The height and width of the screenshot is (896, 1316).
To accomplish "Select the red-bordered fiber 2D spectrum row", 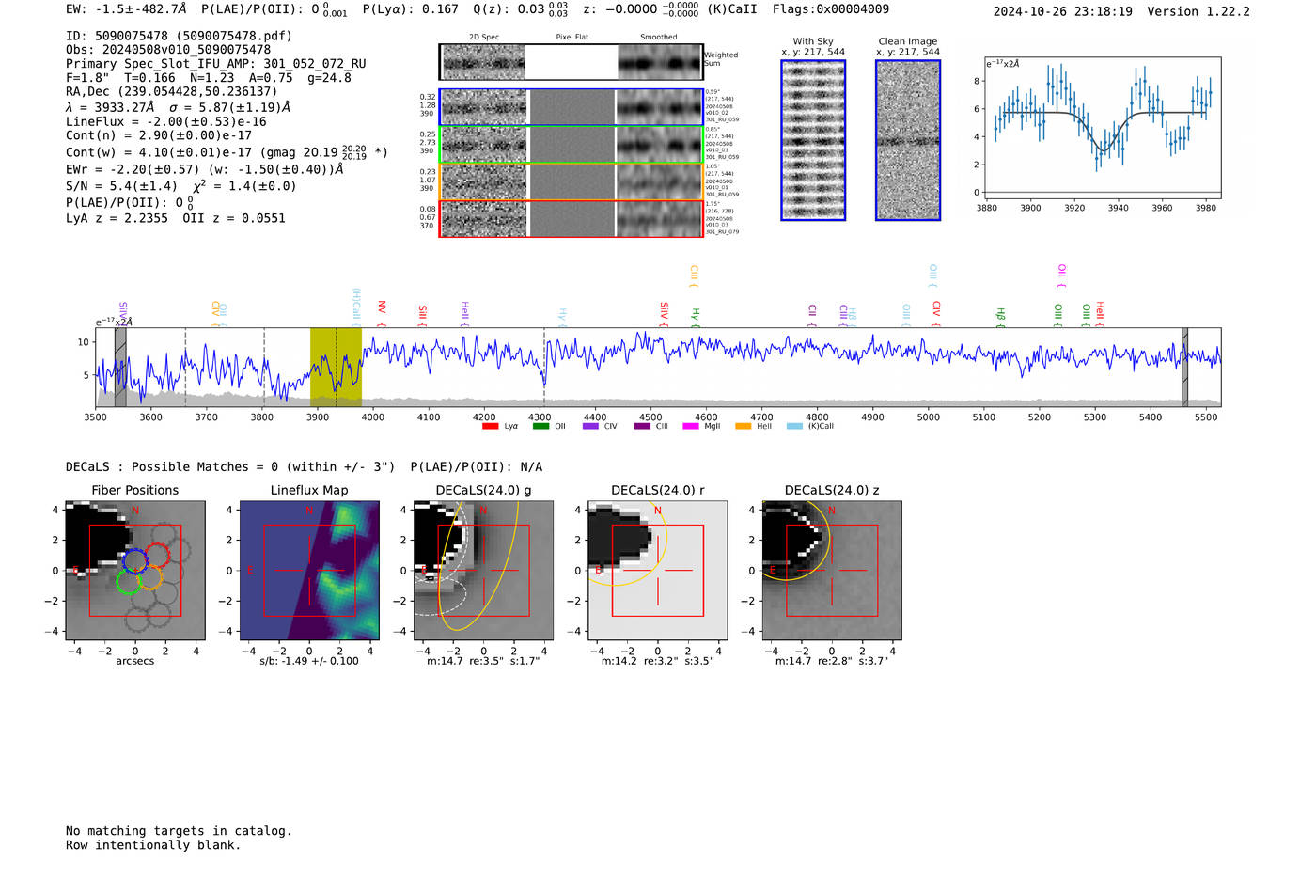I will point(571,218).
